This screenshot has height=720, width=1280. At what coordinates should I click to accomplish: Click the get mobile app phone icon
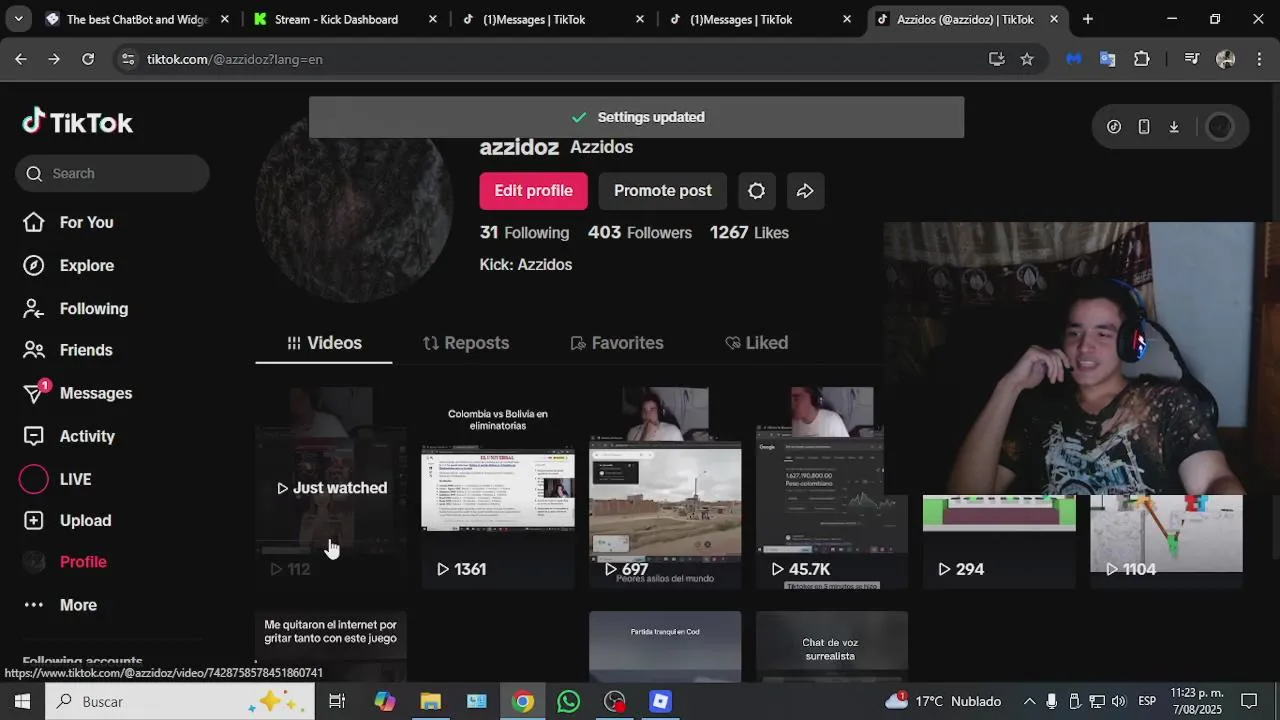click(x=1144, y=127)
